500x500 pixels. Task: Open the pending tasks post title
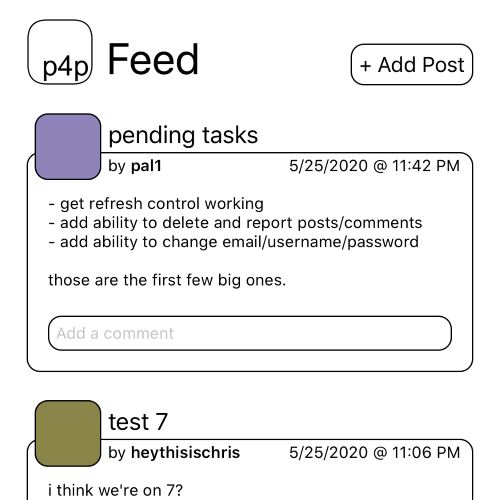tap(183, 136)
